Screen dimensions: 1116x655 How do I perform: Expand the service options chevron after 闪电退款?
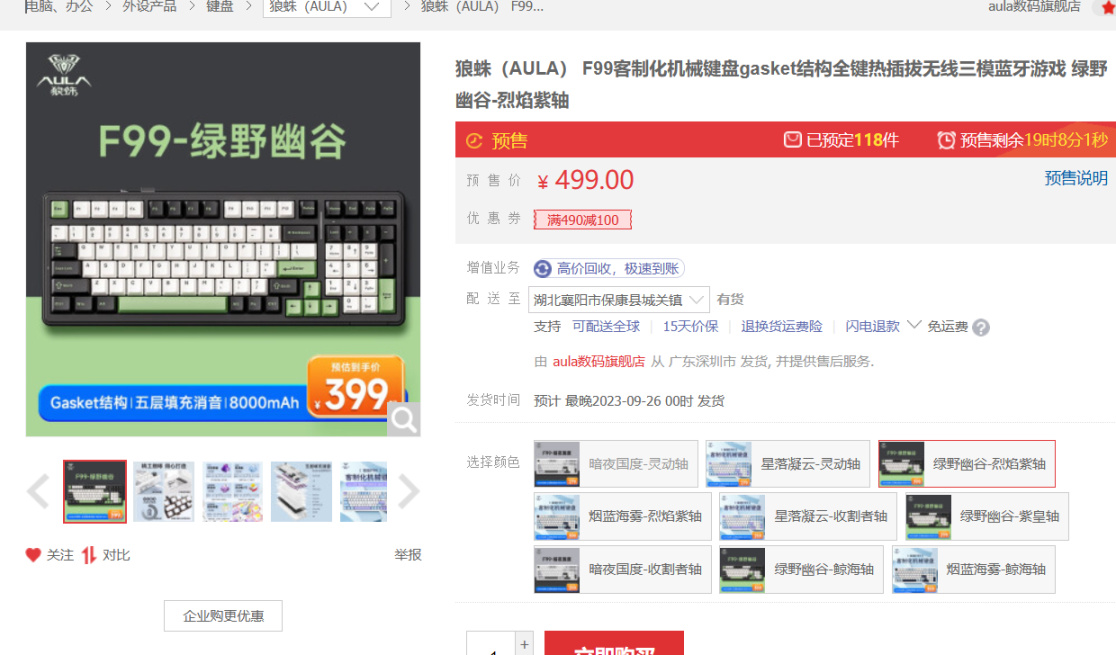[914, 325]
